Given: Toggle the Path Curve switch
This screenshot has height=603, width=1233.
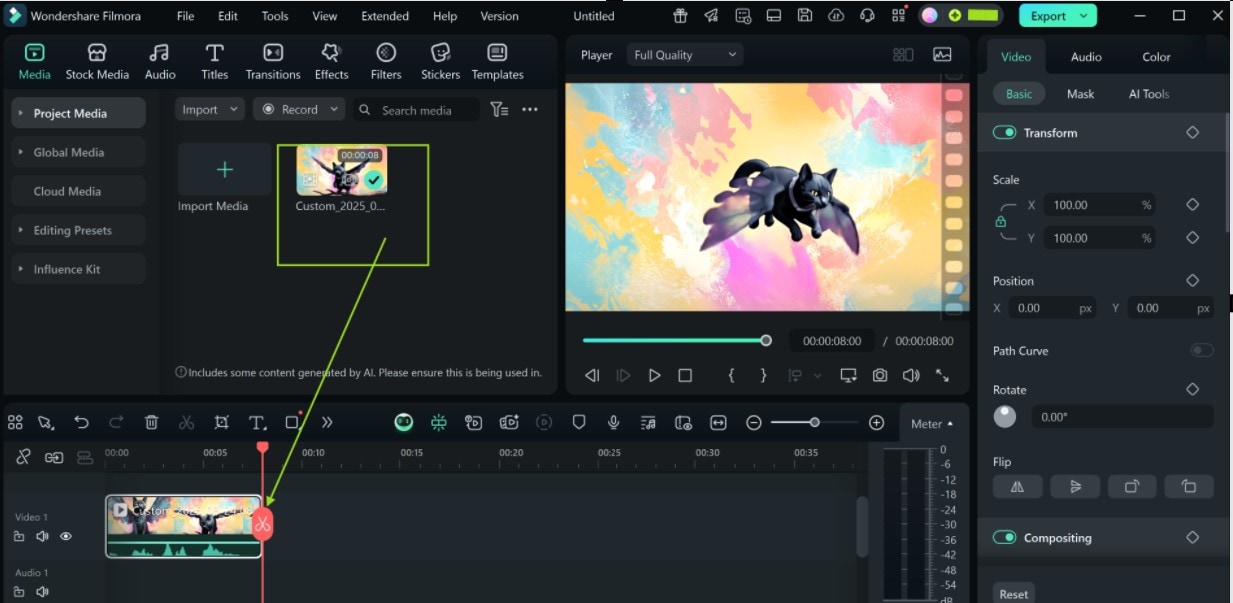Looking at the screenshot, I should click(1201, 351).
